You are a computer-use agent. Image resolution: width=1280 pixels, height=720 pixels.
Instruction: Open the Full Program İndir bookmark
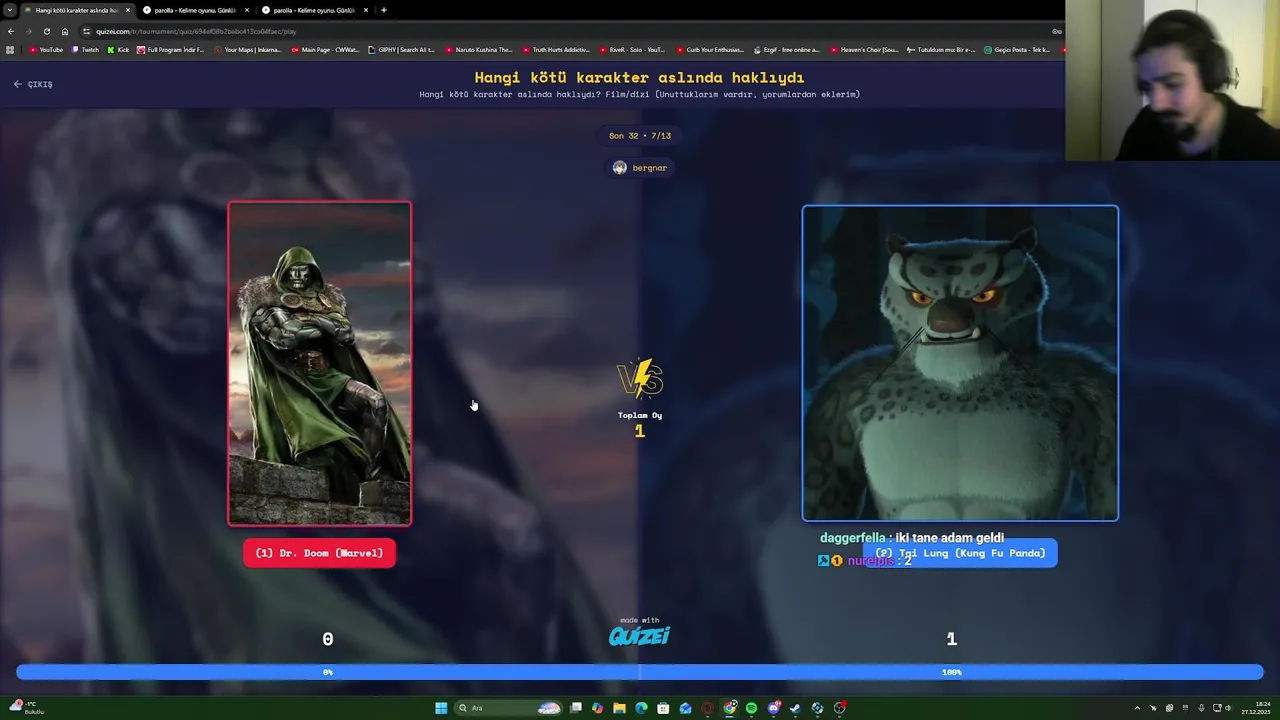[171, 50]
